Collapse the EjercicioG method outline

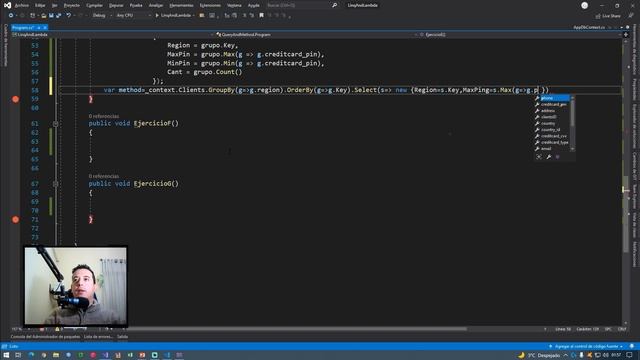click(x=56, y=184)
